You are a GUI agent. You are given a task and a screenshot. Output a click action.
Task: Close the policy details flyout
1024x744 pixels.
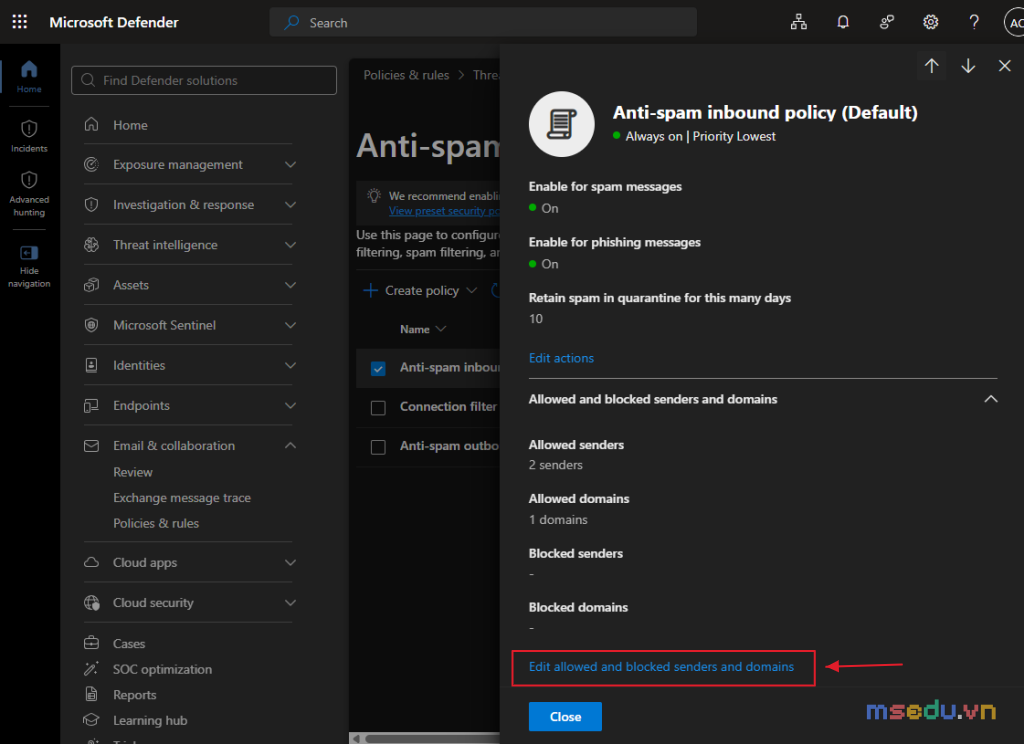(x=1004, y=65)
